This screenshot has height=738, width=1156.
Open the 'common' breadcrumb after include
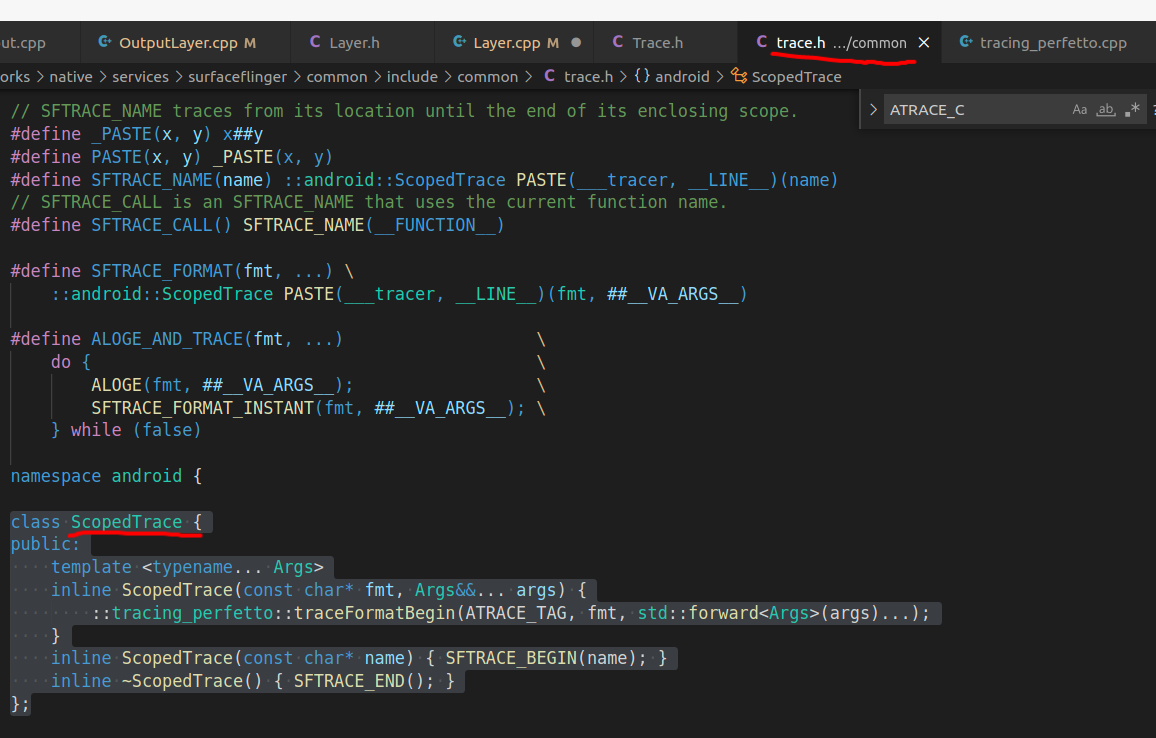(x=487, y=77)
